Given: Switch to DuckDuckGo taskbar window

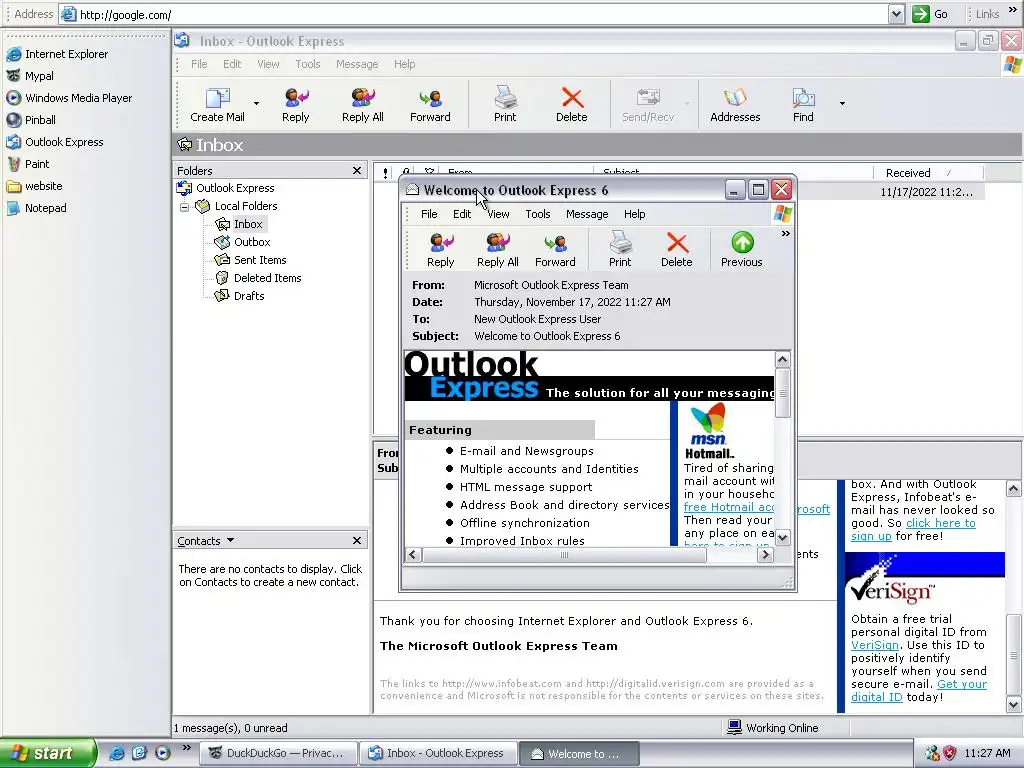Looking at the screenshot, I should tap(279, 753).
